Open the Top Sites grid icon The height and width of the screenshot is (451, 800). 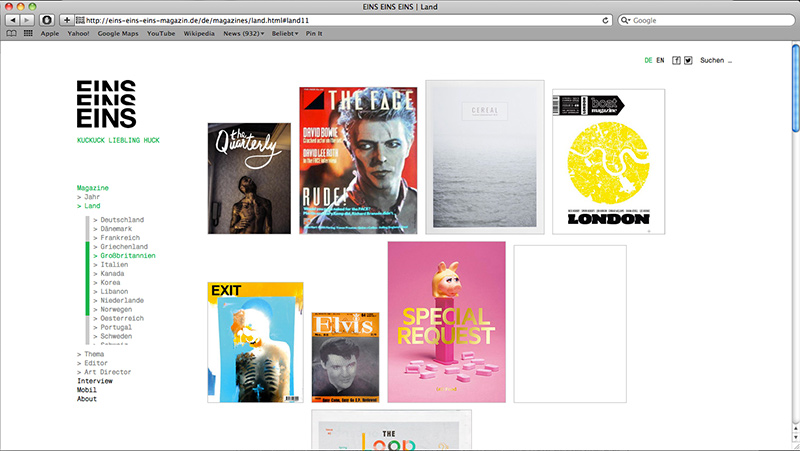(x=28, y=33)
